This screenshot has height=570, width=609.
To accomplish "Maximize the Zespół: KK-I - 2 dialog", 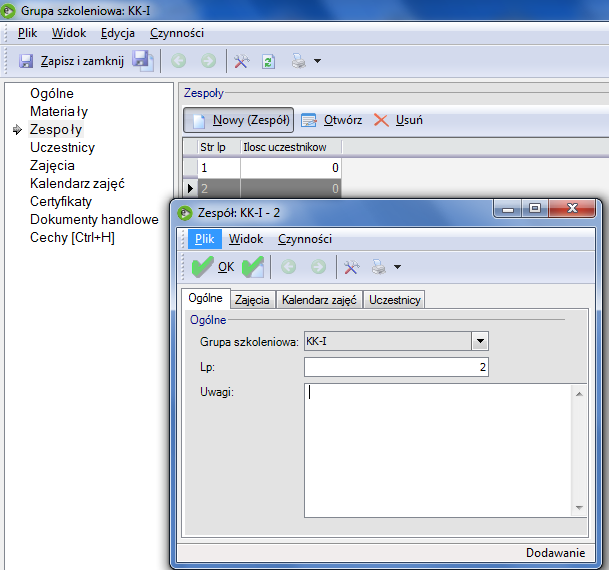I will (535, 209).
